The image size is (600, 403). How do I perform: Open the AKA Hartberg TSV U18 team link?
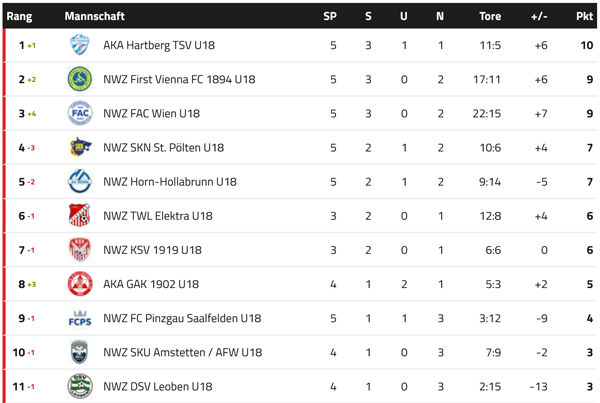[159, 45]
